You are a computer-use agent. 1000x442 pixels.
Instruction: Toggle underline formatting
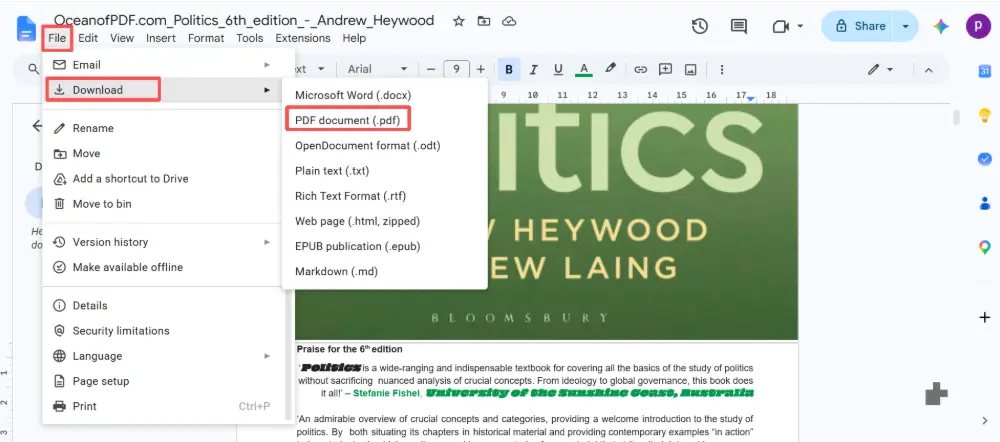pos(559,70)
